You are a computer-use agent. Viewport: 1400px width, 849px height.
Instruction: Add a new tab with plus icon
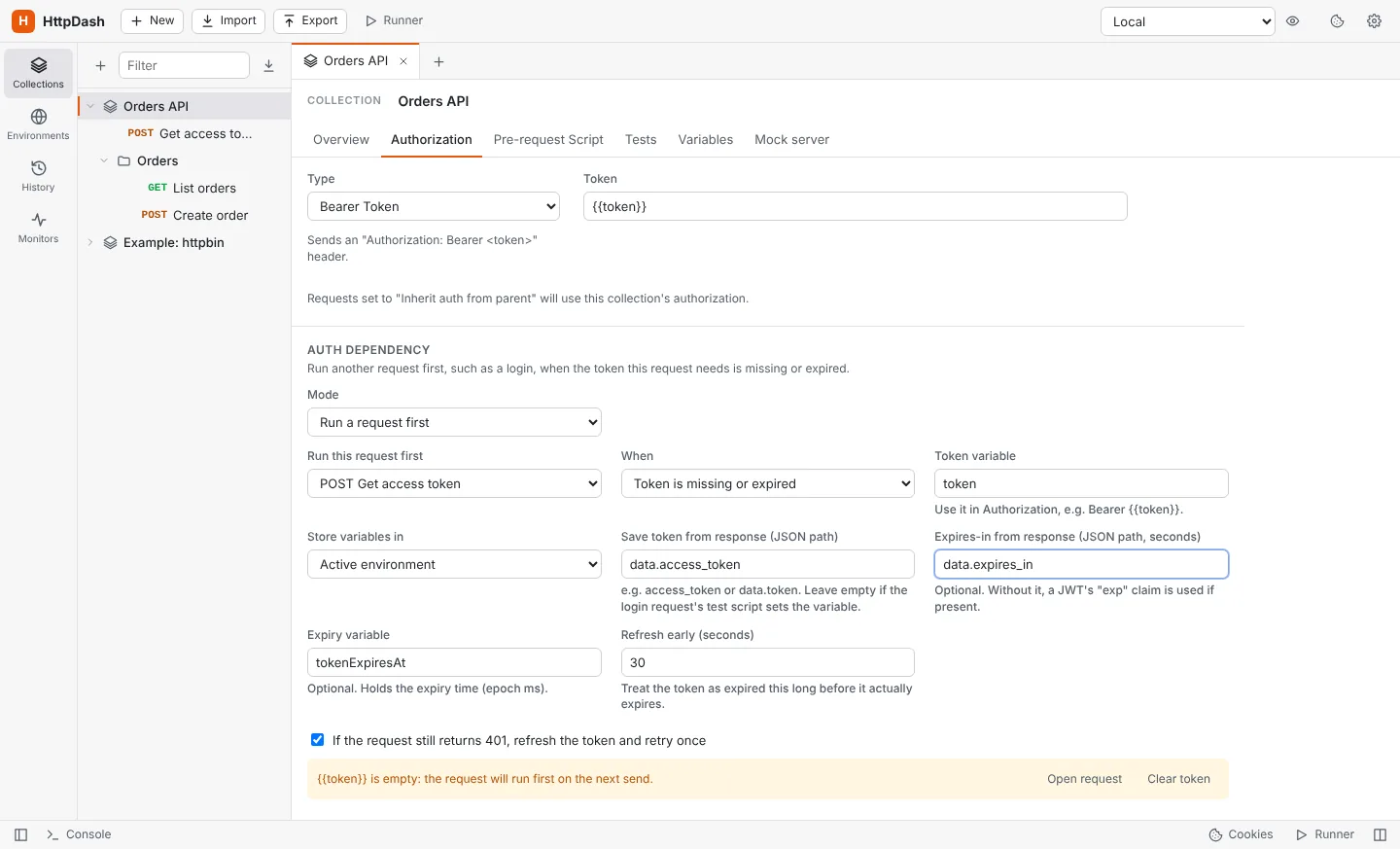click(x=438, y=61)
